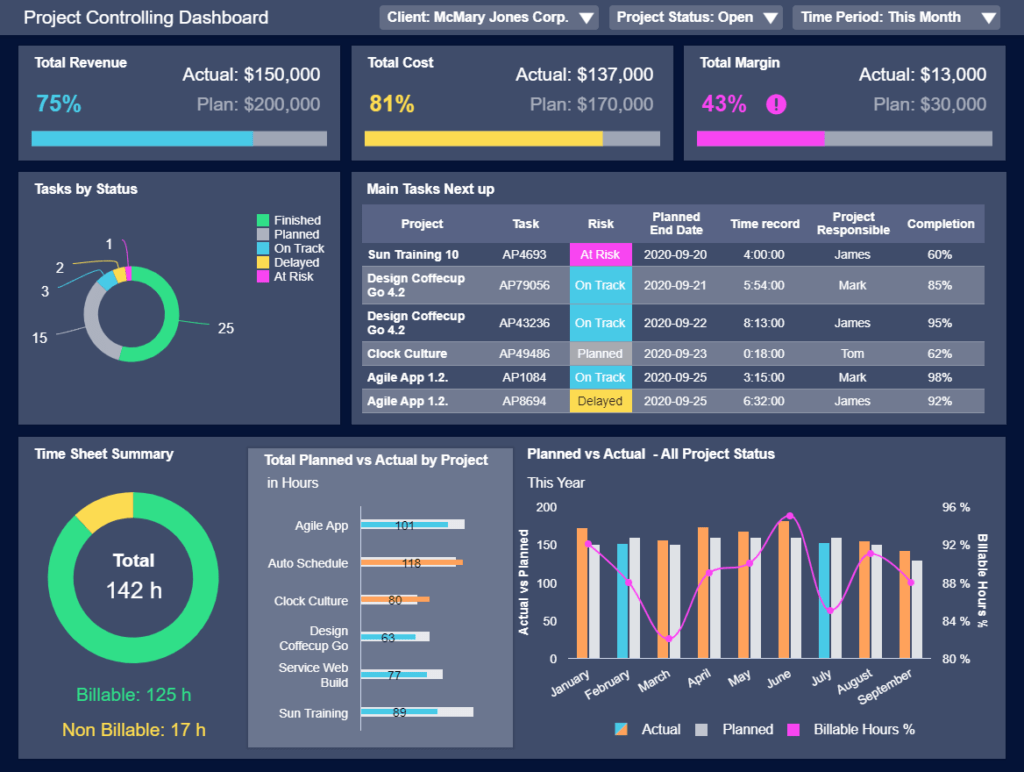Screen dimensions: 1024x772
Task: Click the warning icon beside Total Margin 43%
Action: pyautogui.click(x=777, y=104)
